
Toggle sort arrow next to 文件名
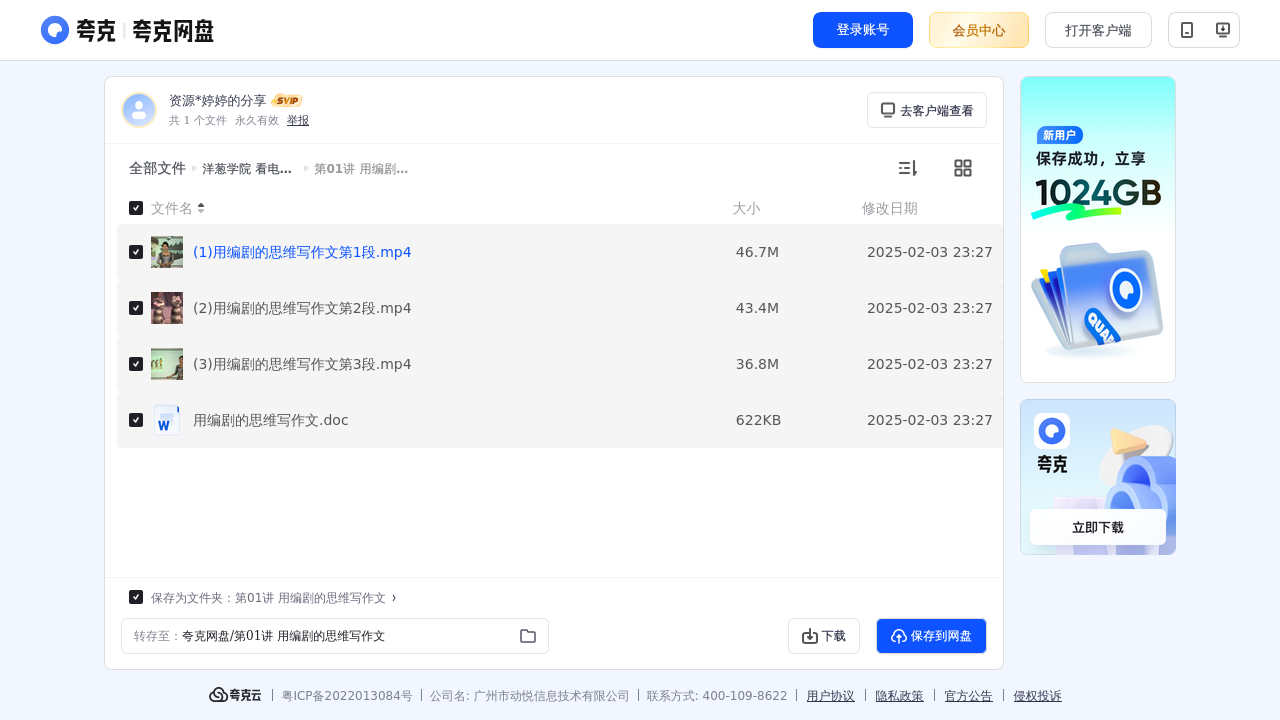(201, 208)
